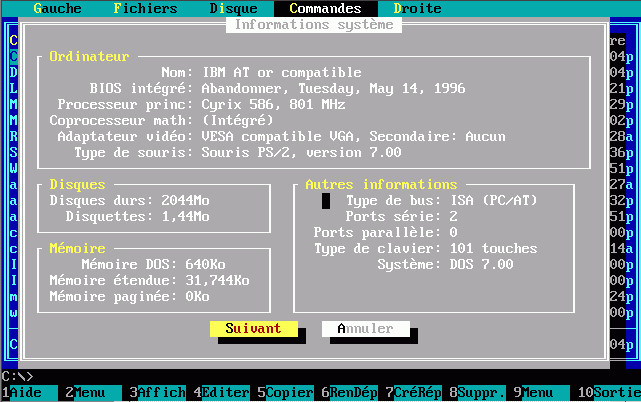The image size is (641, 402).
Task: Open the Droite menu
Action: point(417,8)
